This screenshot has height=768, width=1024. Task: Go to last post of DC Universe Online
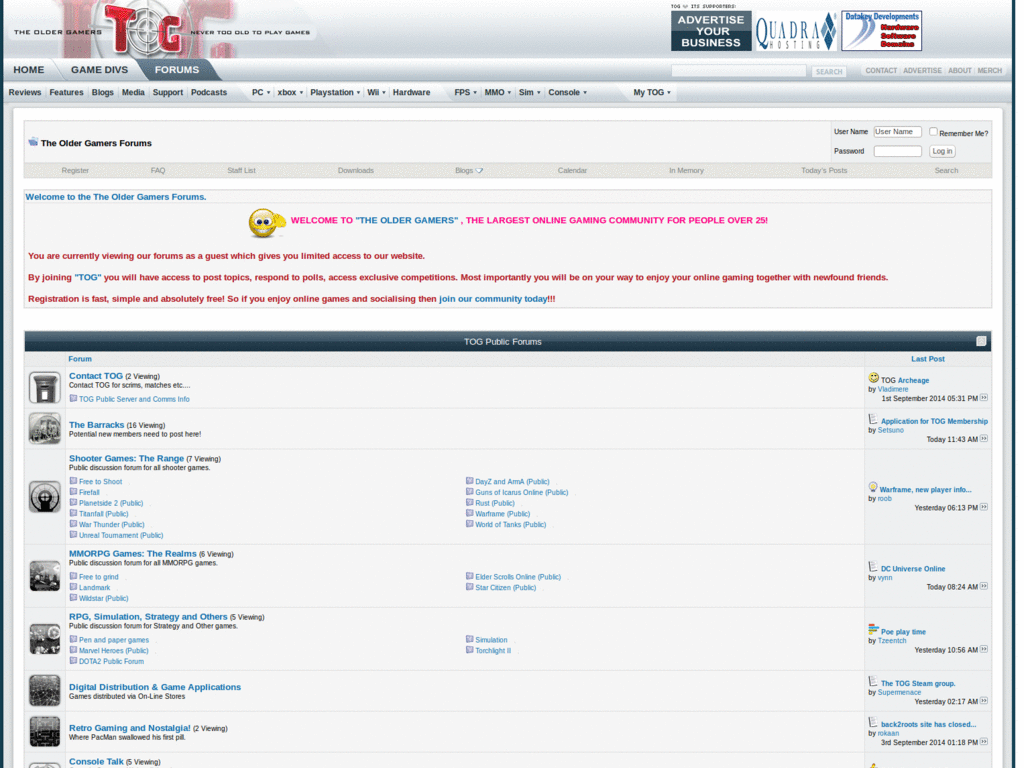984,586
